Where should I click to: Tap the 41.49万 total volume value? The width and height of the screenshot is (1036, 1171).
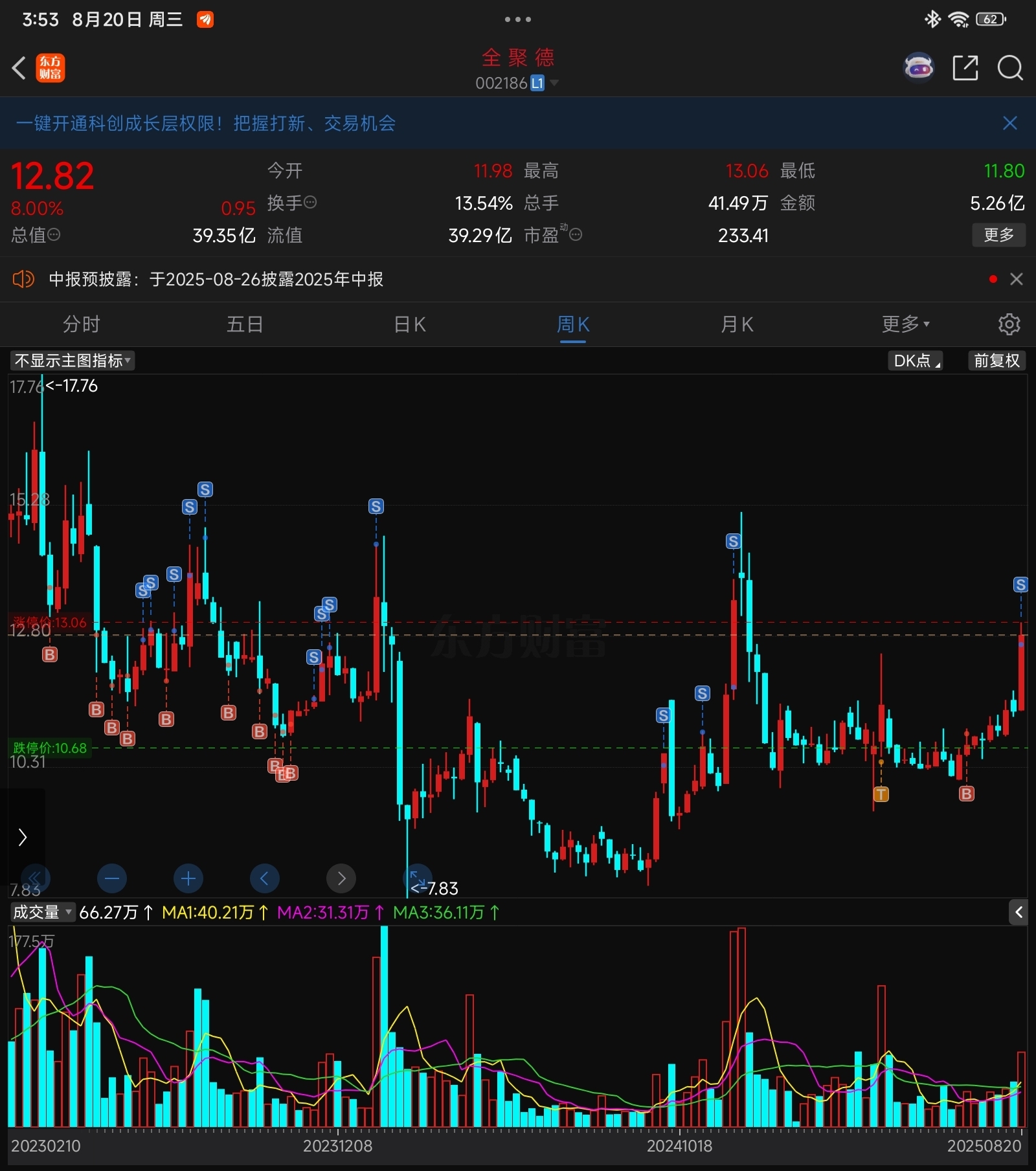[x=738, y=203]
